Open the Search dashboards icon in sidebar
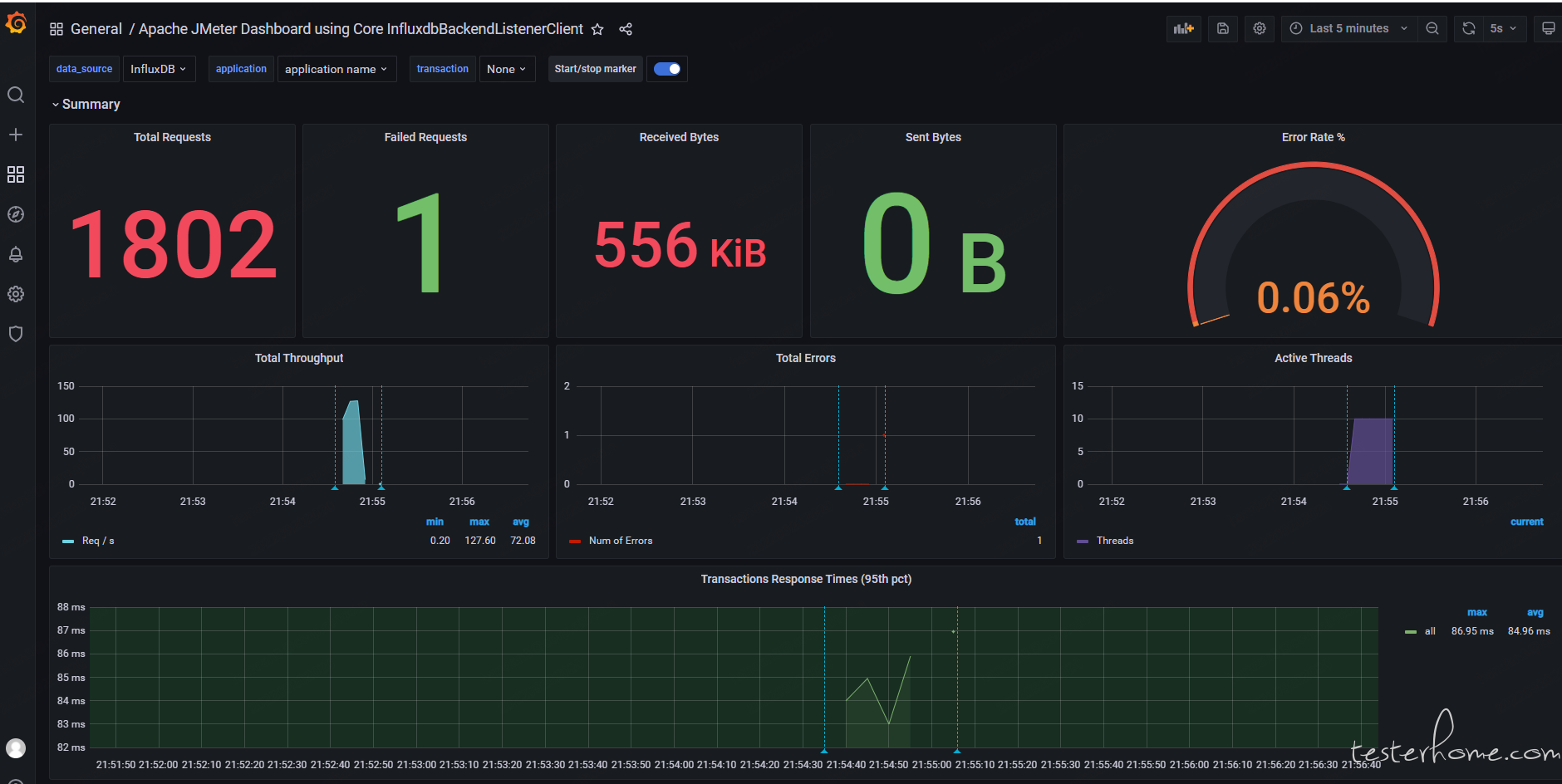Viewport: 1562px width, 784px height. tap(16, 95)
